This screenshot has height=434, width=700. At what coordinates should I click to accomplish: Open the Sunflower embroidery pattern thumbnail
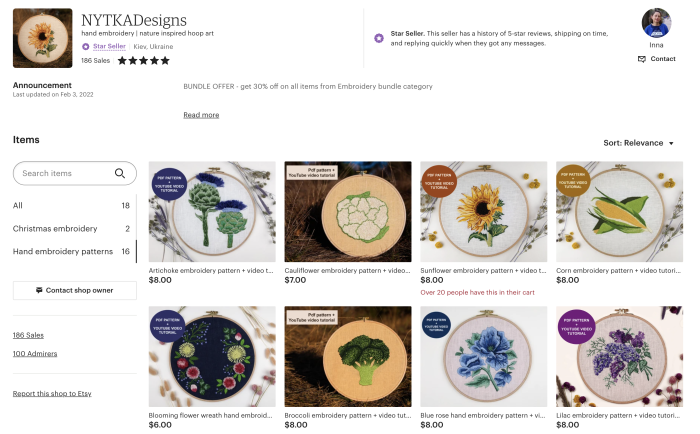[484, 212]
